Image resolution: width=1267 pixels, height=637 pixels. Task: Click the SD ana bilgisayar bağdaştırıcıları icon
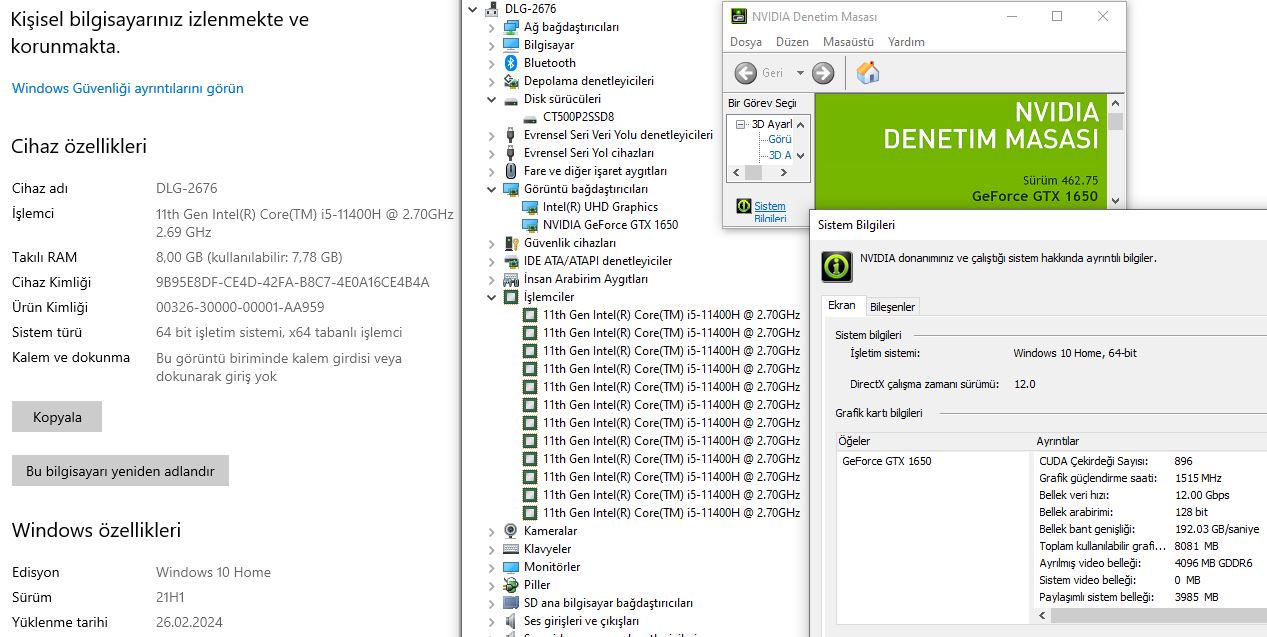pyautogui.click(x=511, y=603)
